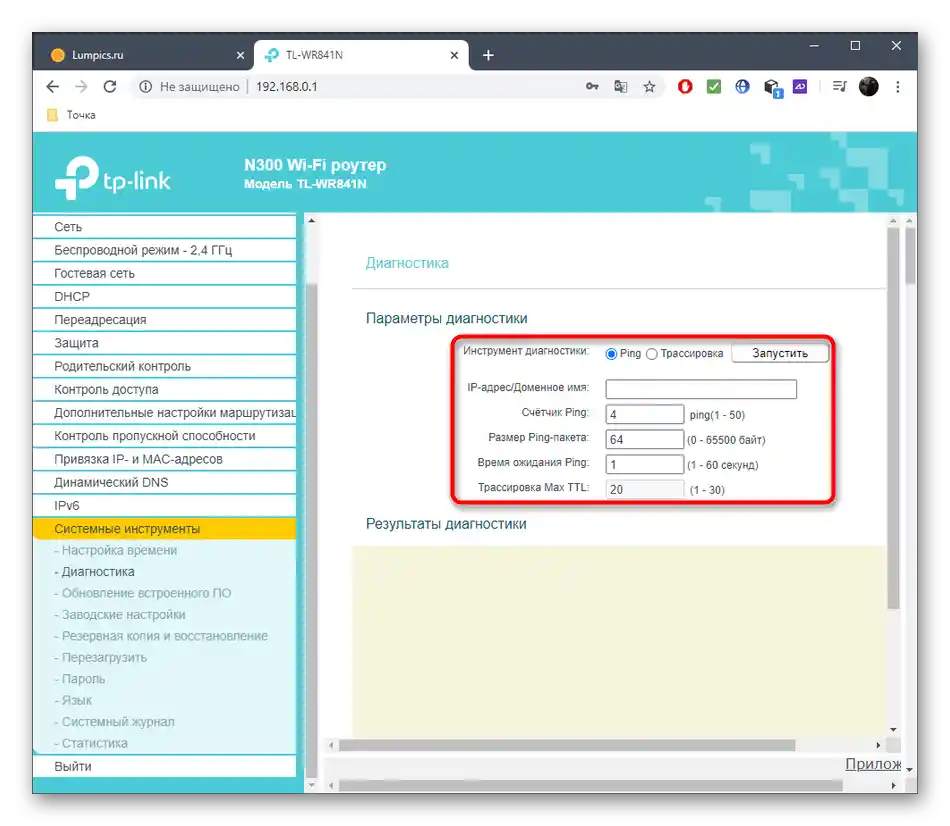The height and width of the screenshot is (826, 950).
Task: Open the Гостевая сеть section
Action: 165,273
